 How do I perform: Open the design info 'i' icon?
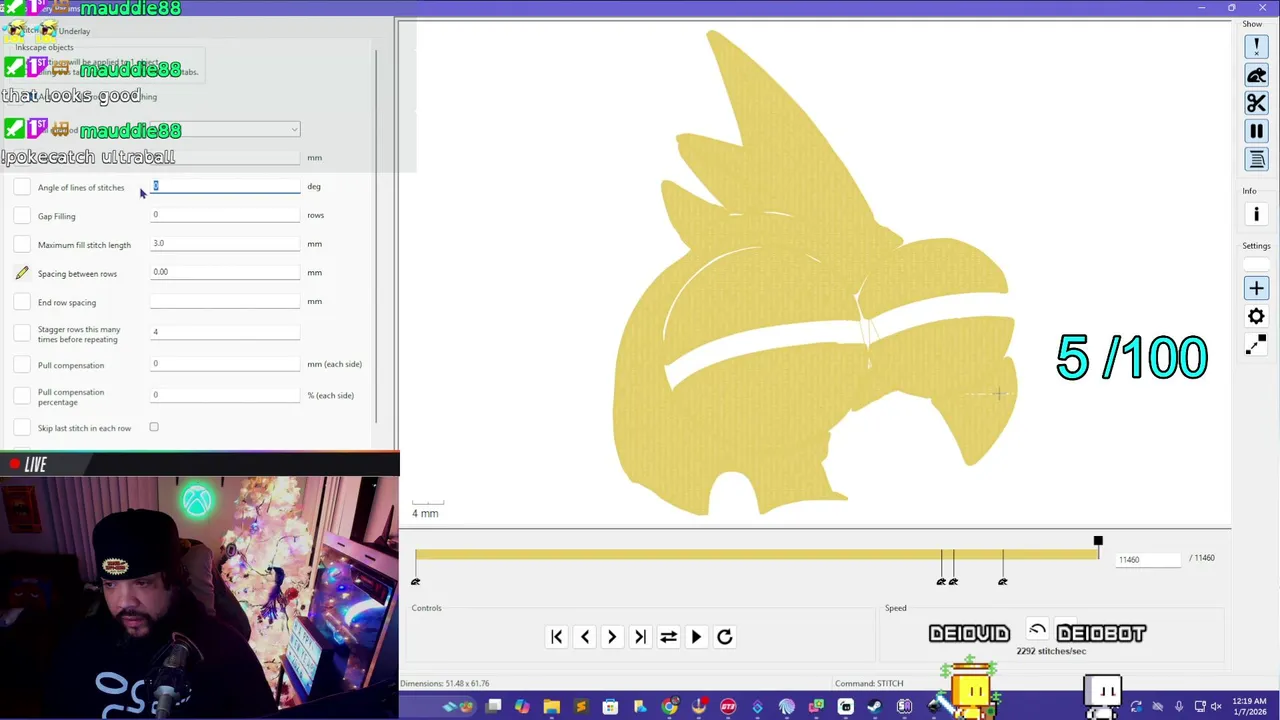click(1256, 214)
